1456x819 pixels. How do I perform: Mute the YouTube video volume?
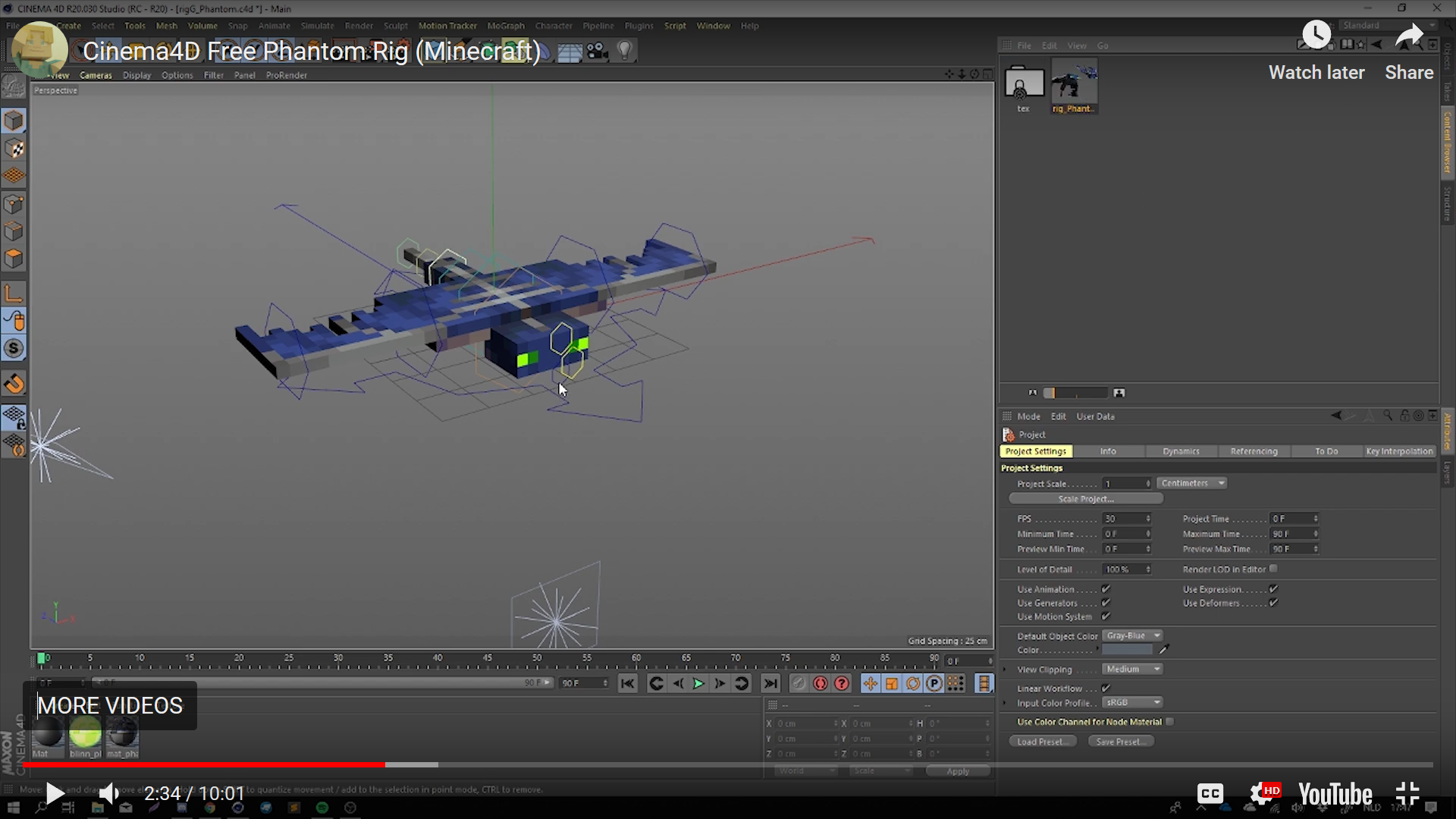pyautogui.click(x=108, y=793)
